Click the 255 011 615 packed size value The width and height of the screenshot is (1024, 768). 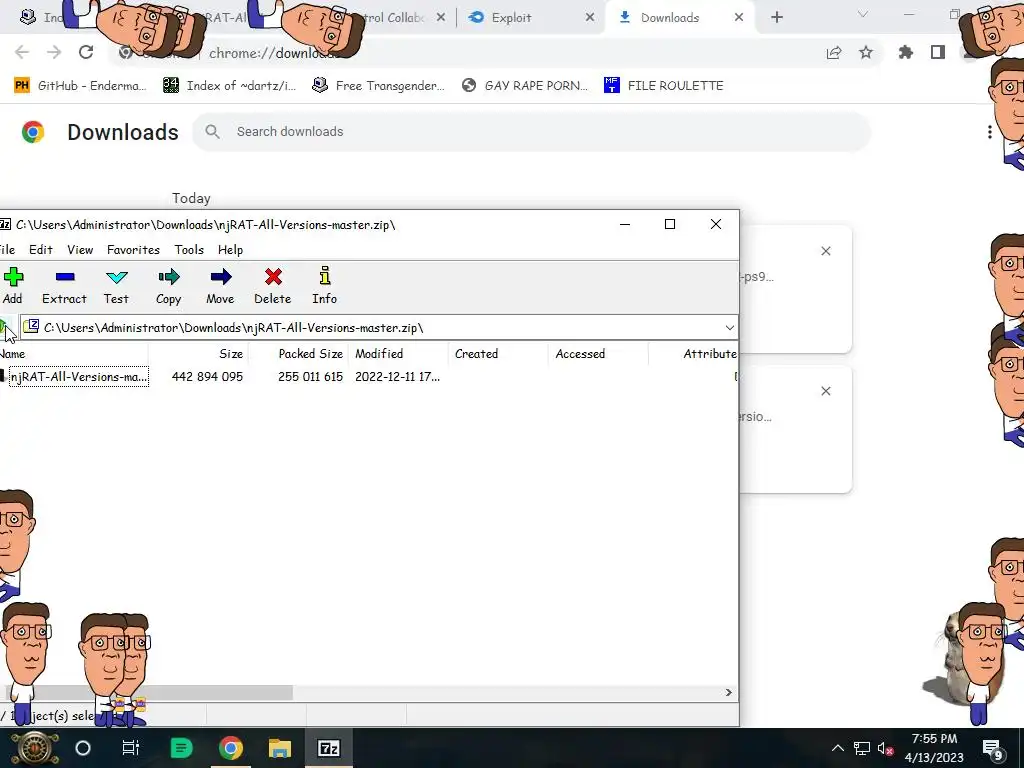[x=310, y=377]
